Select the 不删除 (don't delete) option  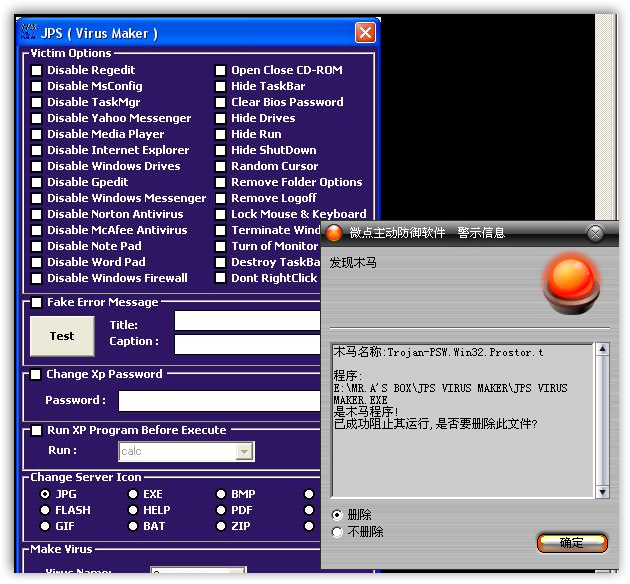pos(338,532)
